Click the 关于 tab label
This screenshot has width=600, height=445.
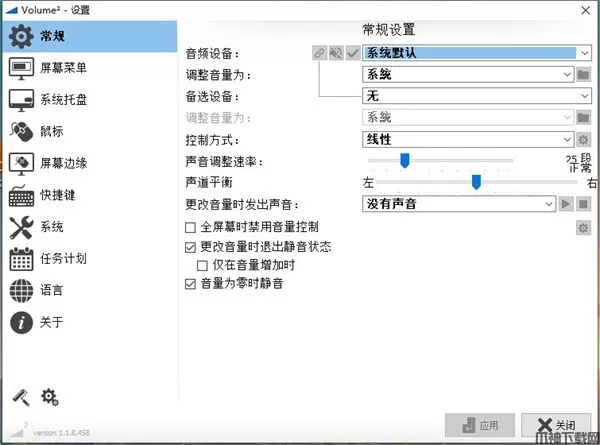click(52, 322)
